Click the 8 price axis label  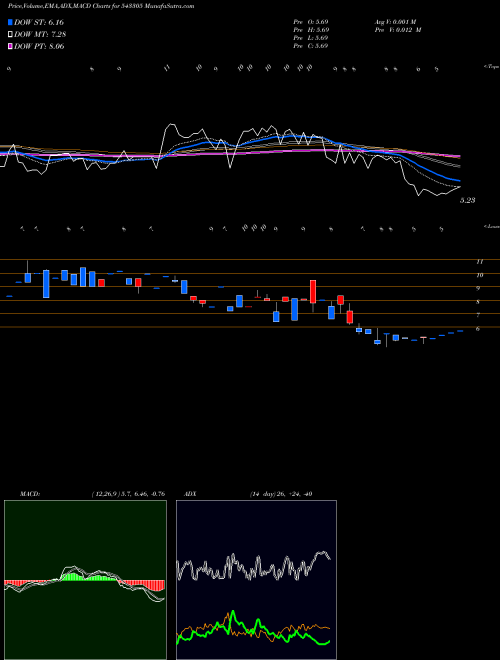click(x=478, y=302)
